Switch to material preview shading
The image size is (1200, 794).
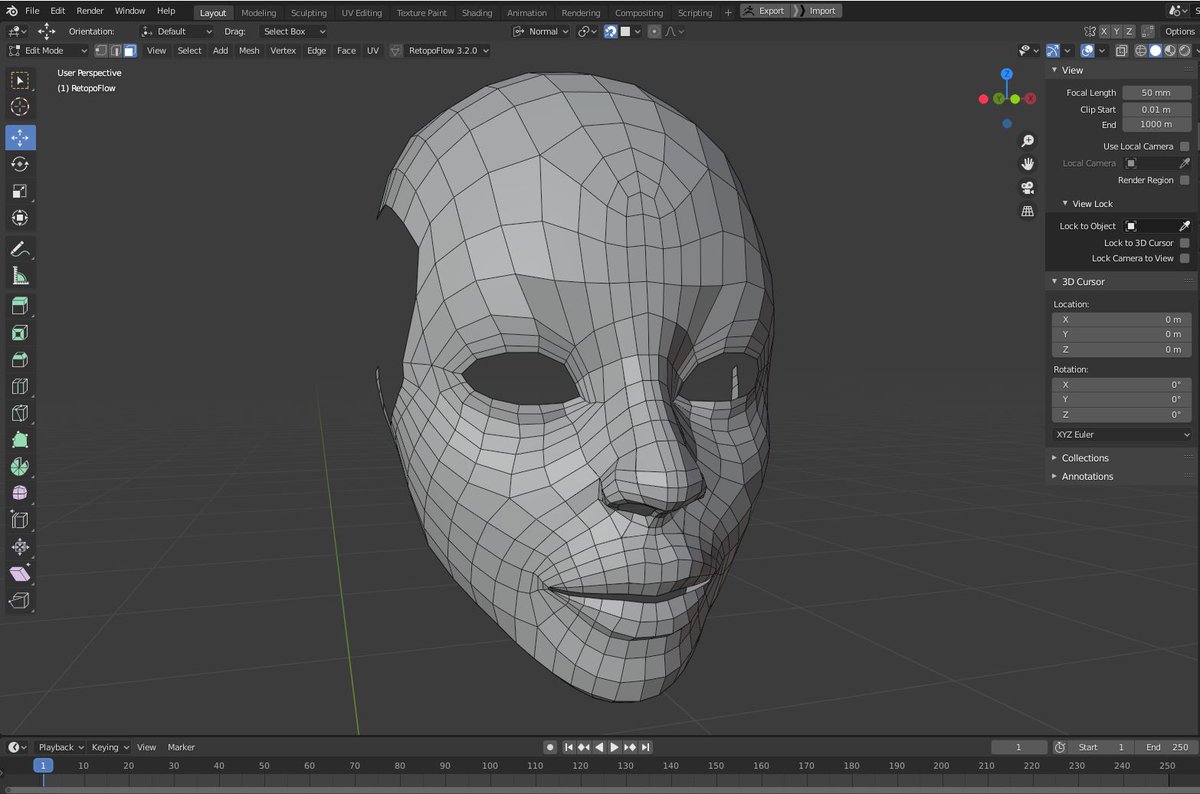[1170, 50]
